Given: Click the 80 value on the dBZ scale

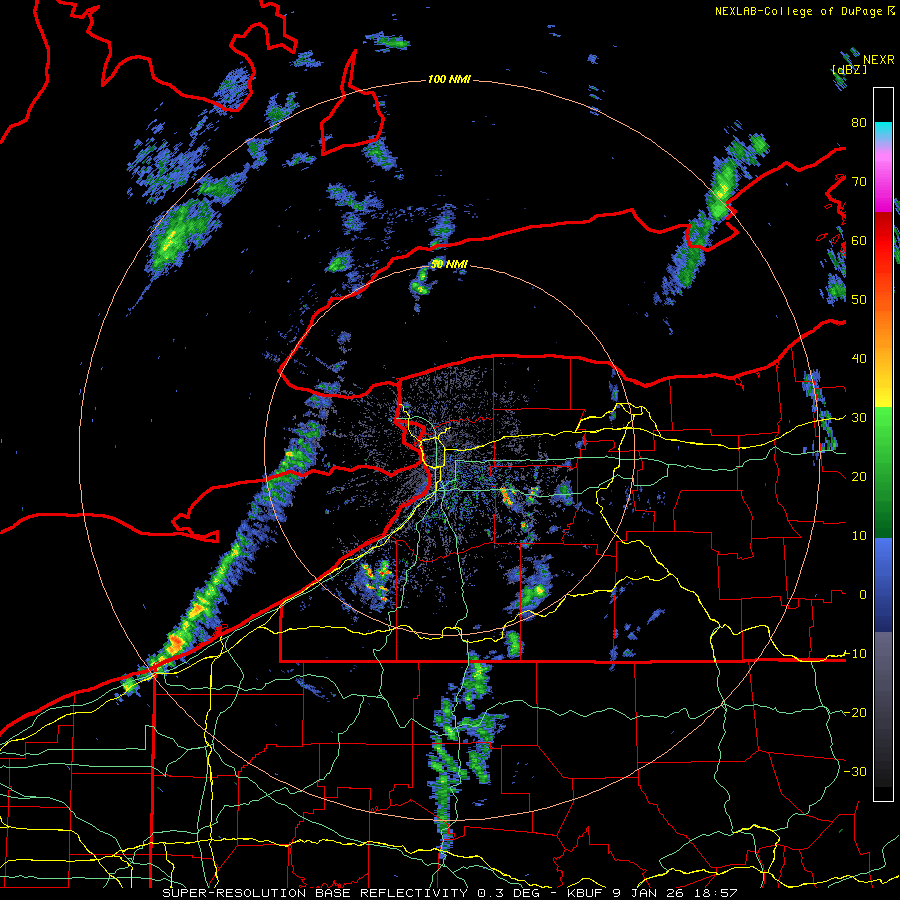Looking at the screenshot, I should [859, 123].
